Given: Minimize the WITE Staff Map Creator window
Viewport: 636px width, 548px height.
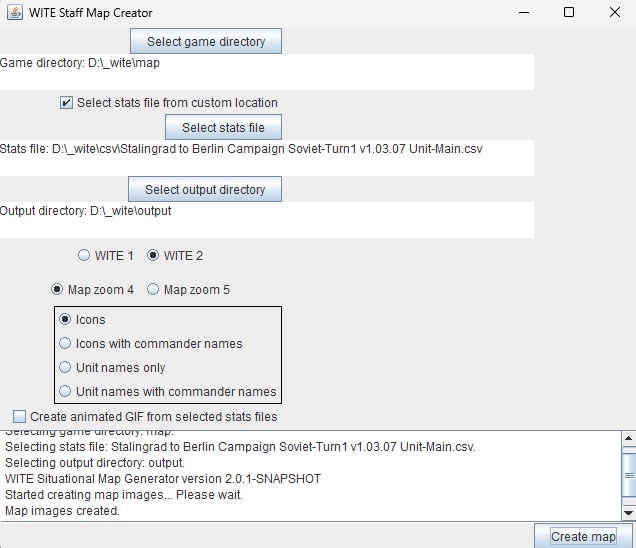Looking at the screenshot, I should 522,13.
